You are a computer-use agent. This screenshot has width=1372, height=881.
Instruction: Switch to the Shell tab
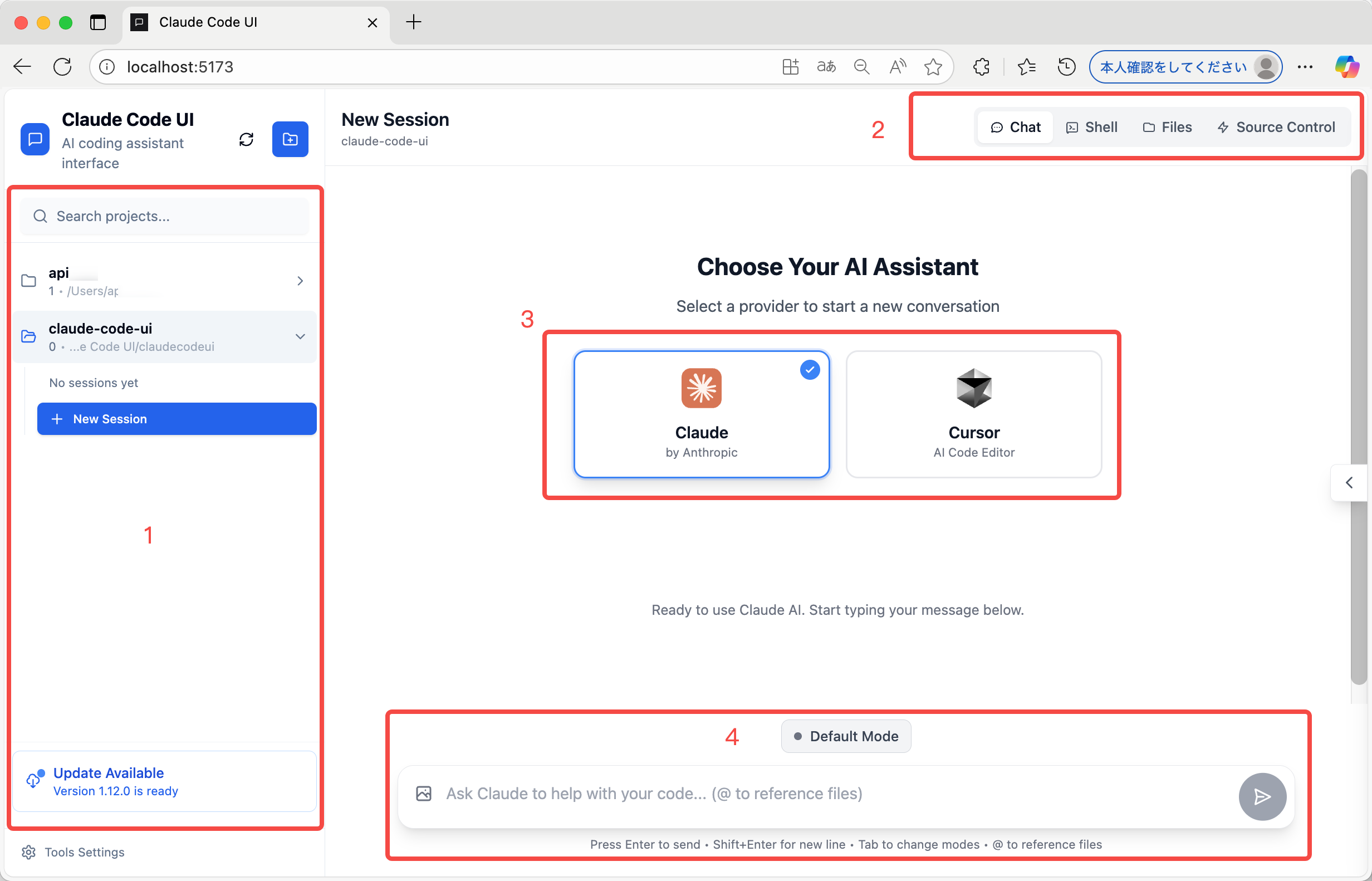point(1091,127)
